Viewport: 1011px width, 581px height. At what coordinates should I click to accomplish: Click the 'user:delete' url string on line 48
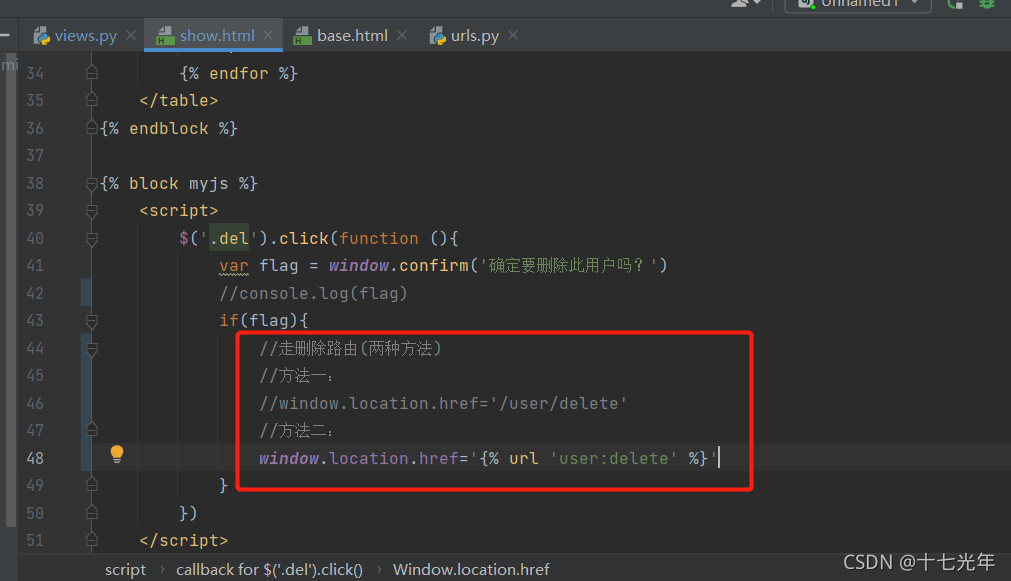[614, 458]
